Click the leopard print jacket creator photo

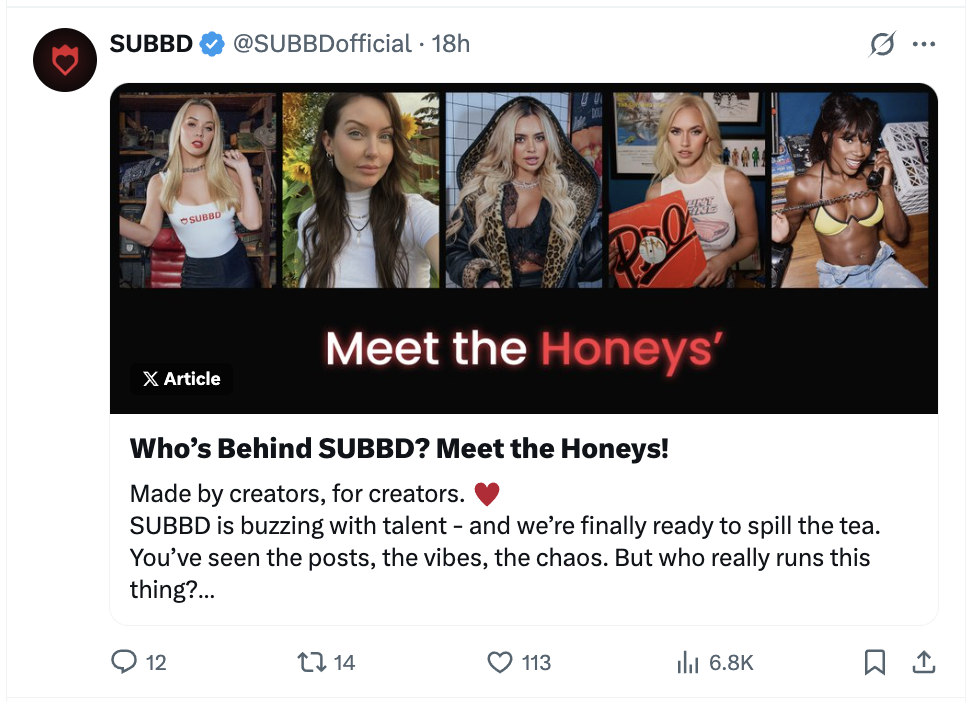point(525,190)
